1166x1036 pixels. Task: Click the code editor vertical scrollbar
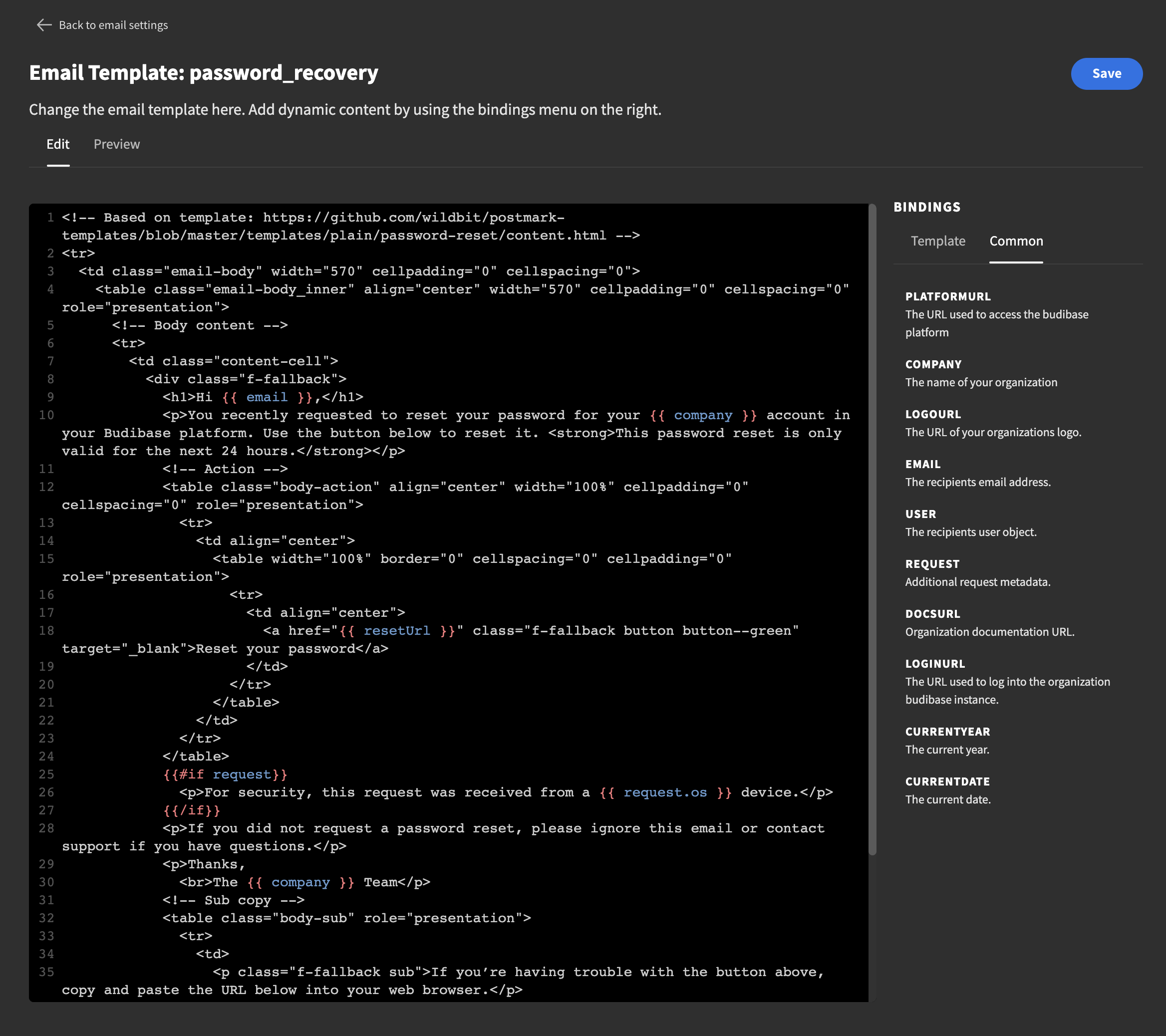[872, 530]
